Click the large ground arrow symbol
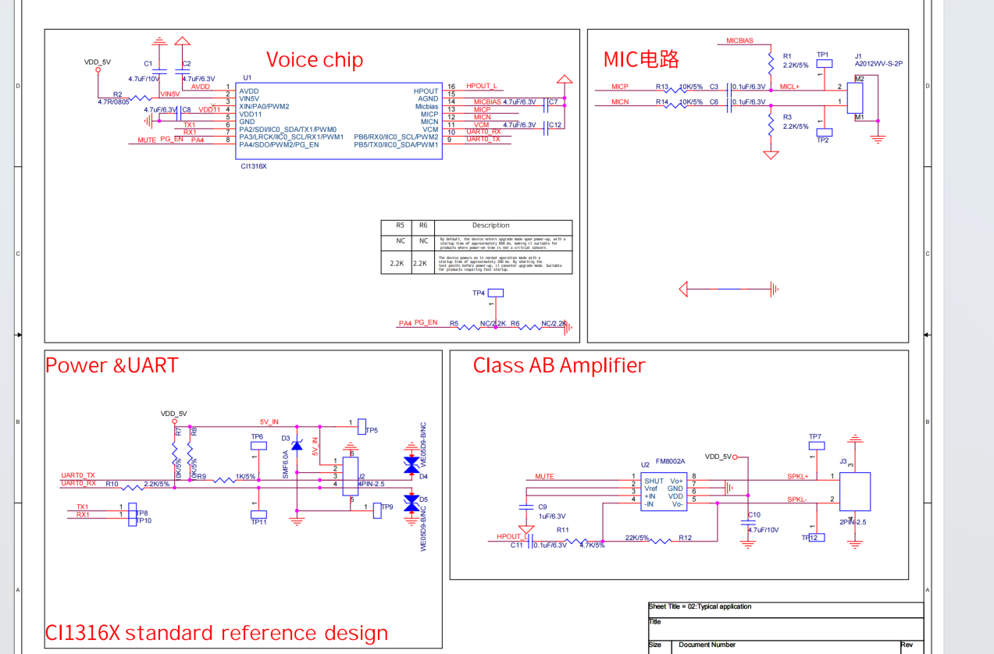 728,290
